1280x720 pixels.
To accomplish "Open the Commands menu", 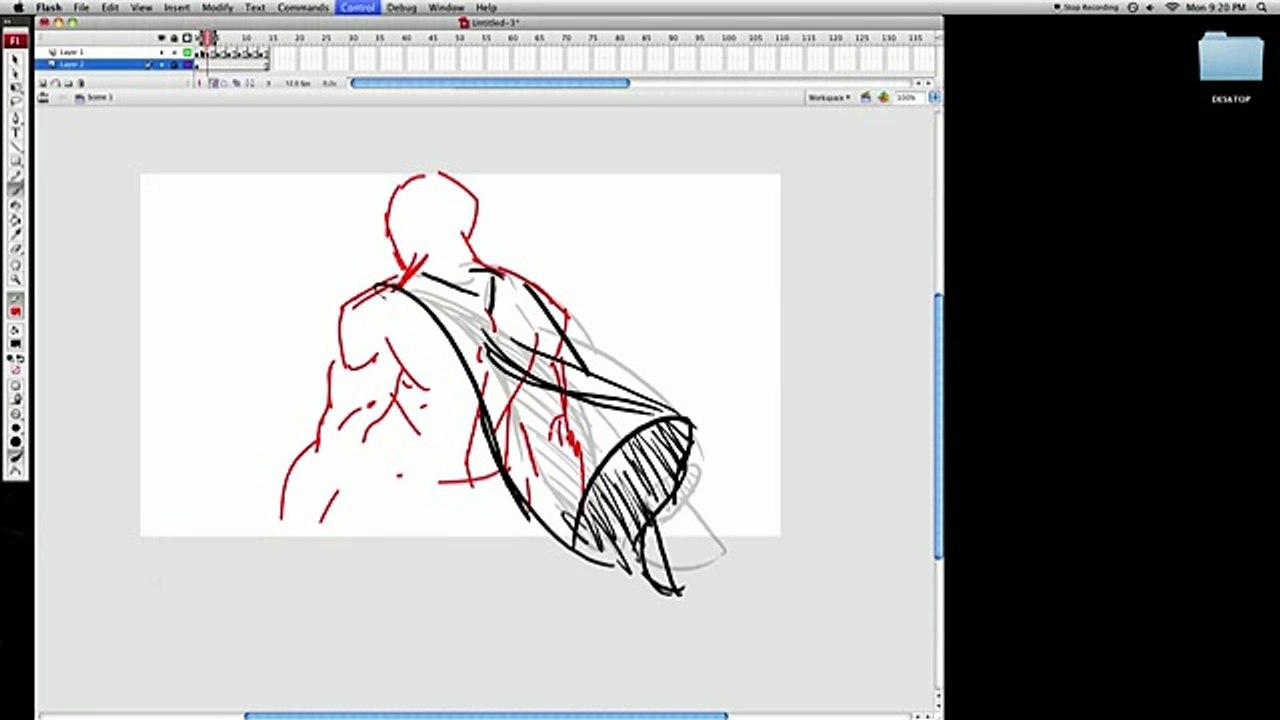I will (x=302, y=7).
